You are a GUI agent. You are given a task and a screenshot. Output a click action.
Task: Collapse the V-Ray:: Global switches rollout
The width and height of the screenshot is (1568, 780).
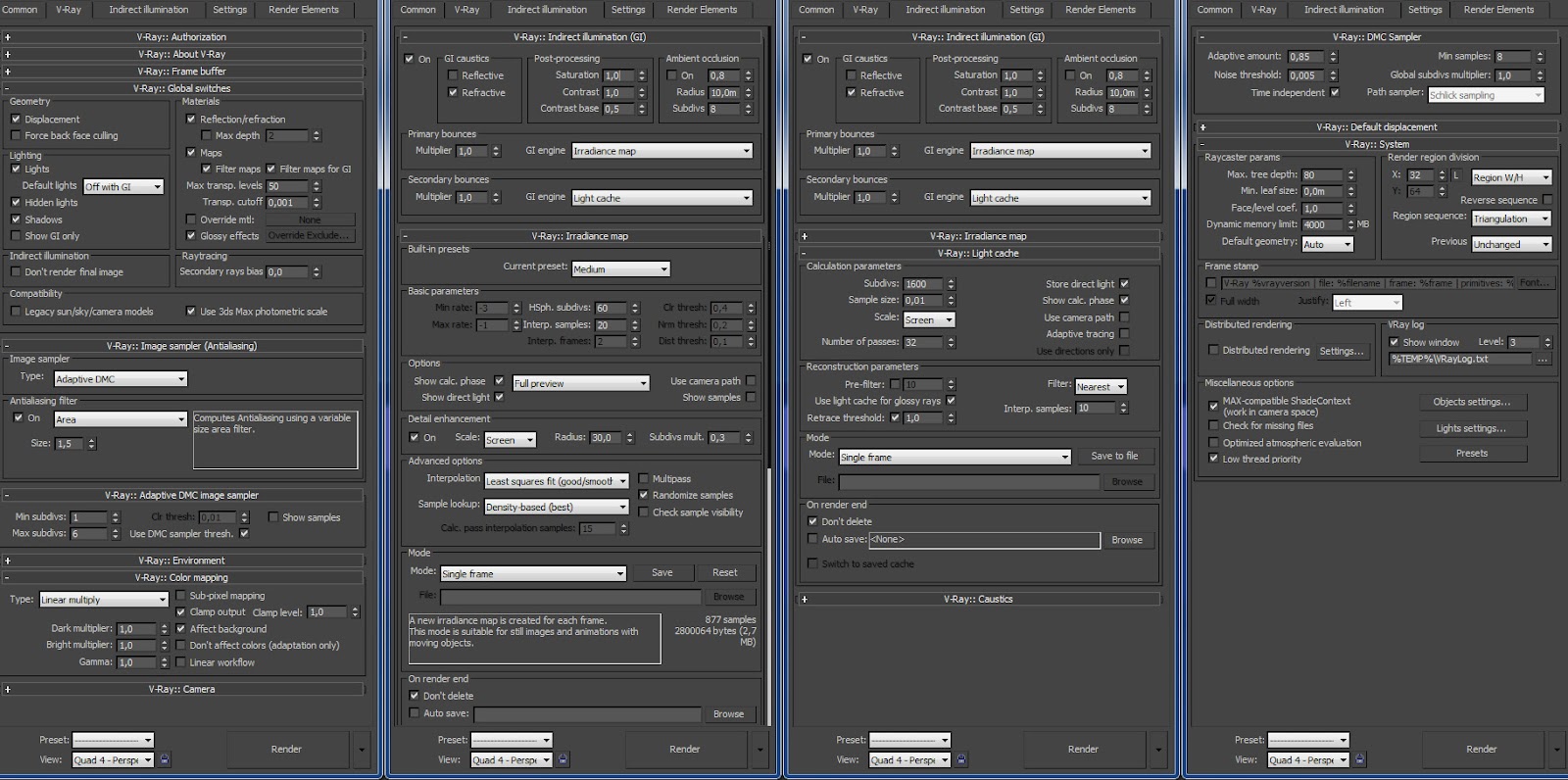[182, 88]
